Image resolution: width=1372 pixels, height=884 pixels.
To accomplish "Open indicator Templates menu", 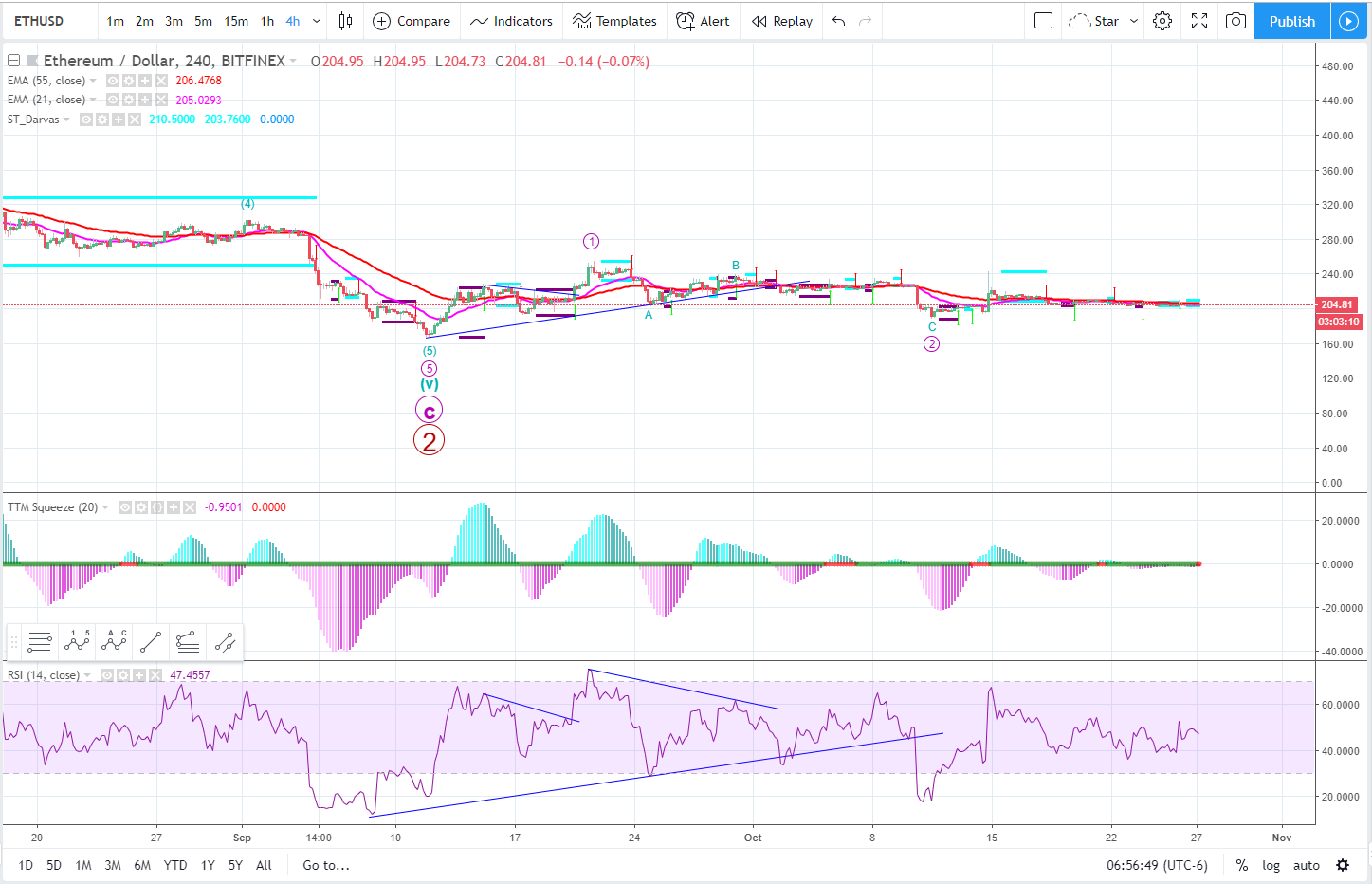I will tap(614, 21).
